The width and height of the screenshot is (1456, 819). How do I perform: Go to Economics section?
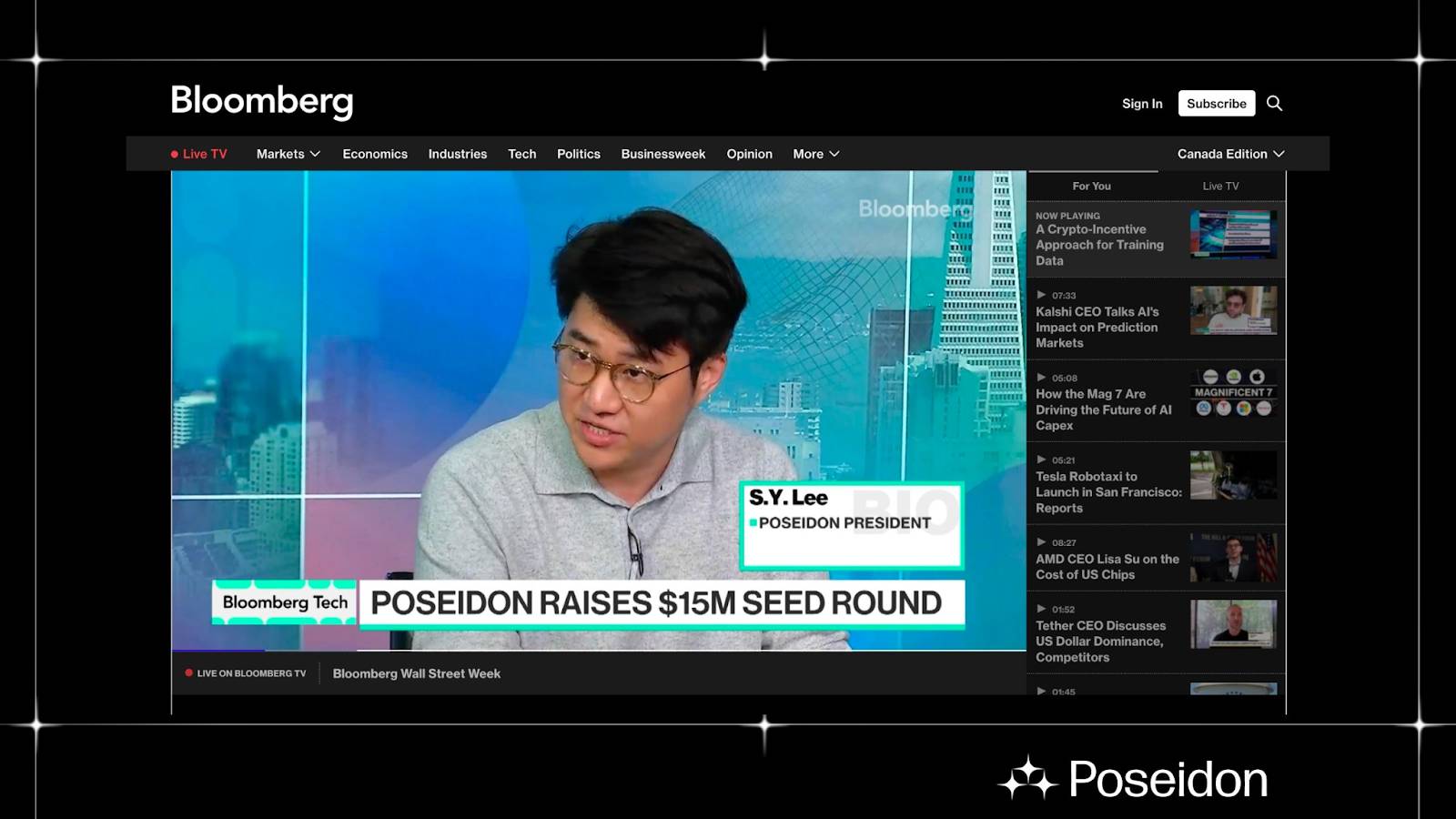click(x=375, y=154)
